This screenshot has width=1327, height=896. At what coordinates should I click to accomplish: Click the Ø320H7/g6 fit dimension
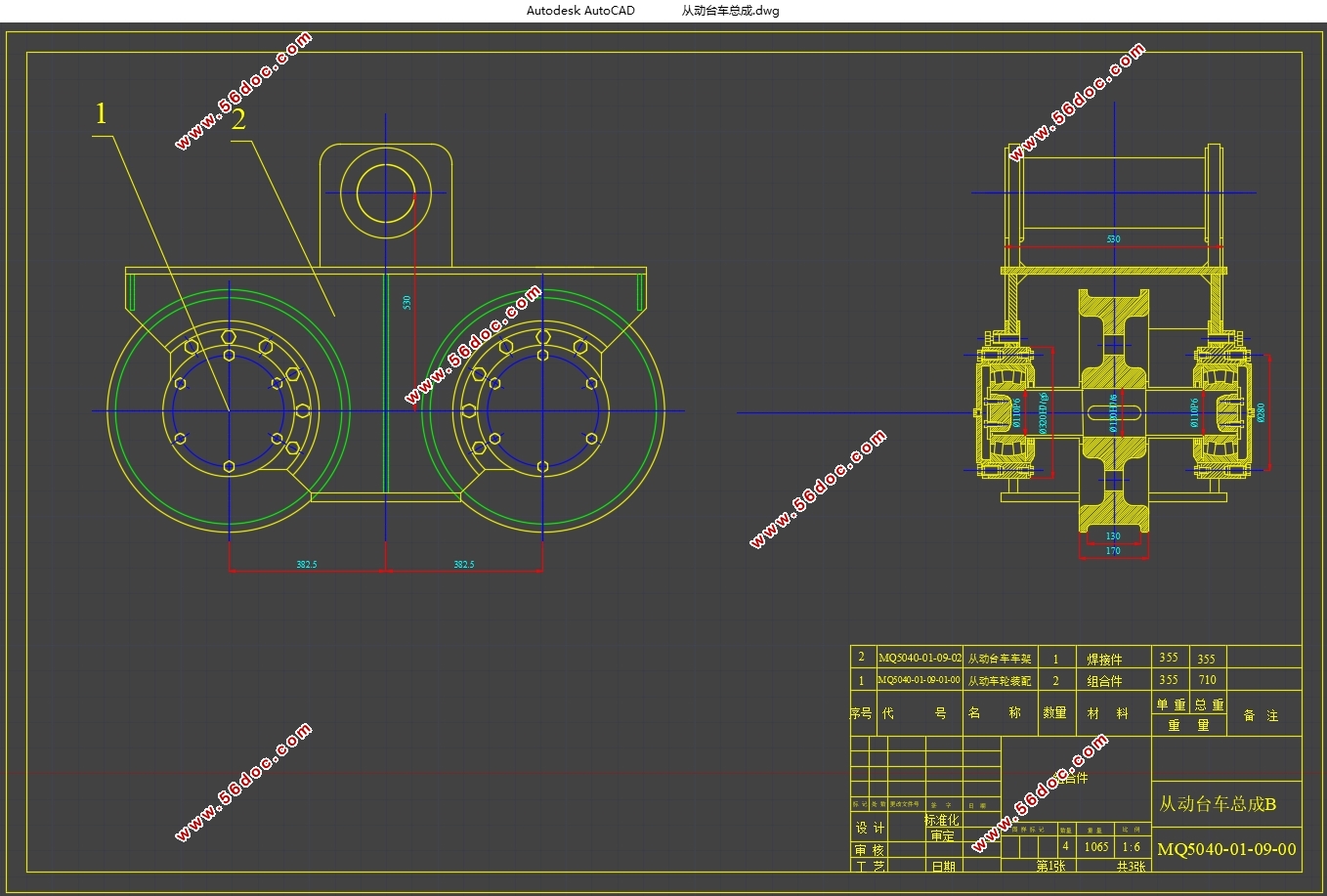tap(1043, 412)
